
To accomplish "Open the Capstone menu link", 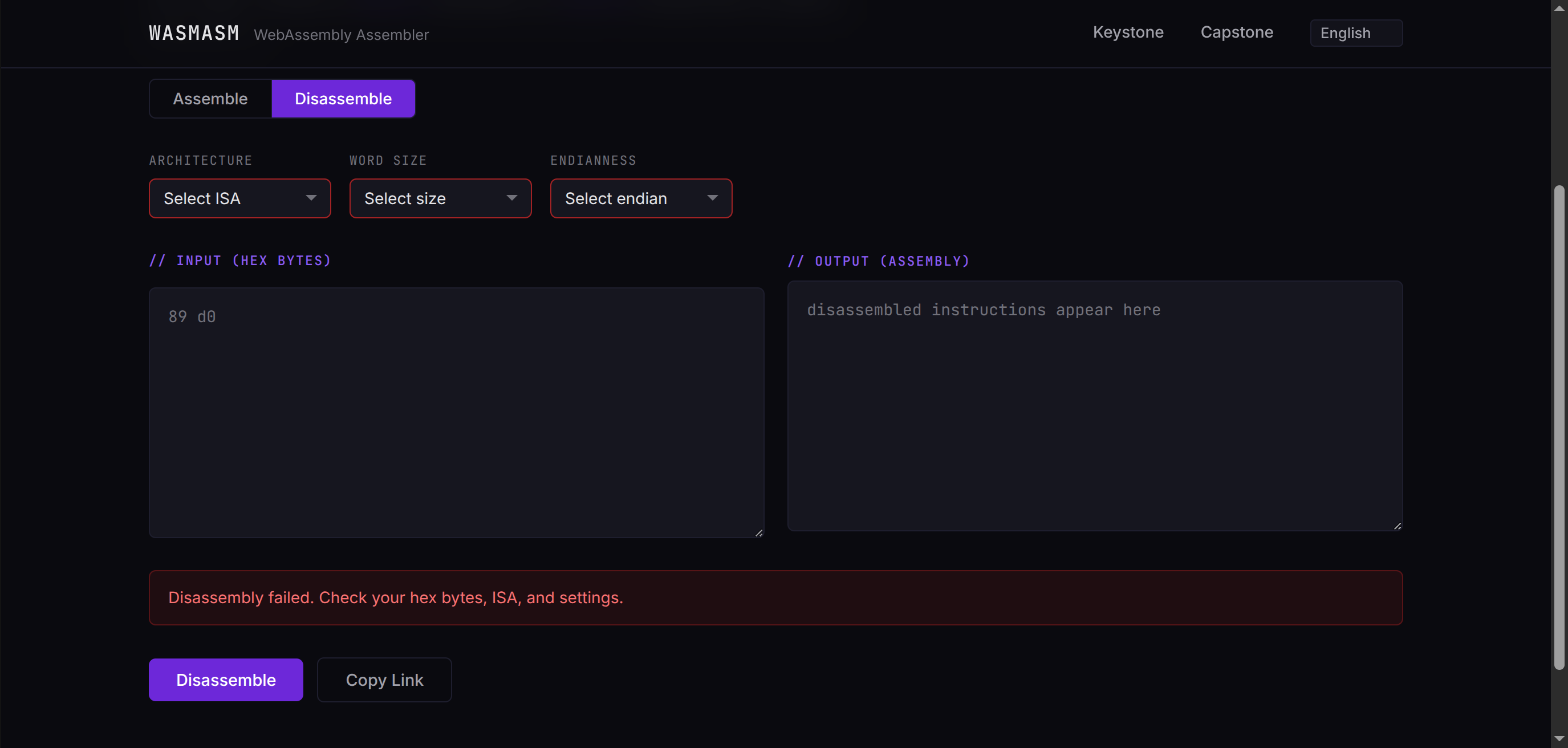I will point(1237,32).
